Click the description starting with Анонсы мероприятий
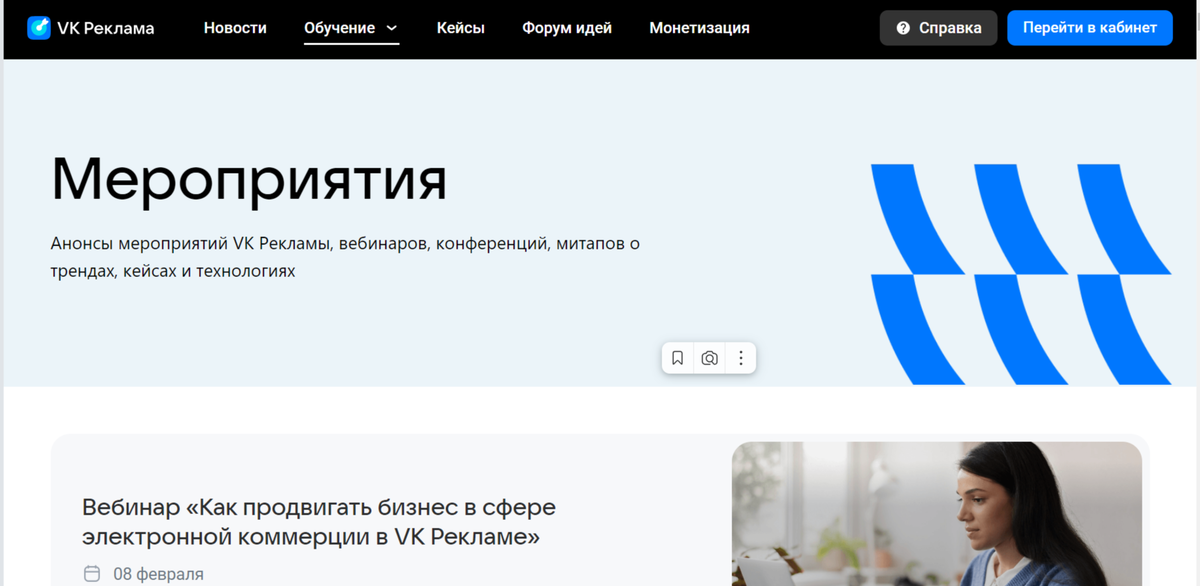Viewport: 1200px width, 586px height. 345,257
